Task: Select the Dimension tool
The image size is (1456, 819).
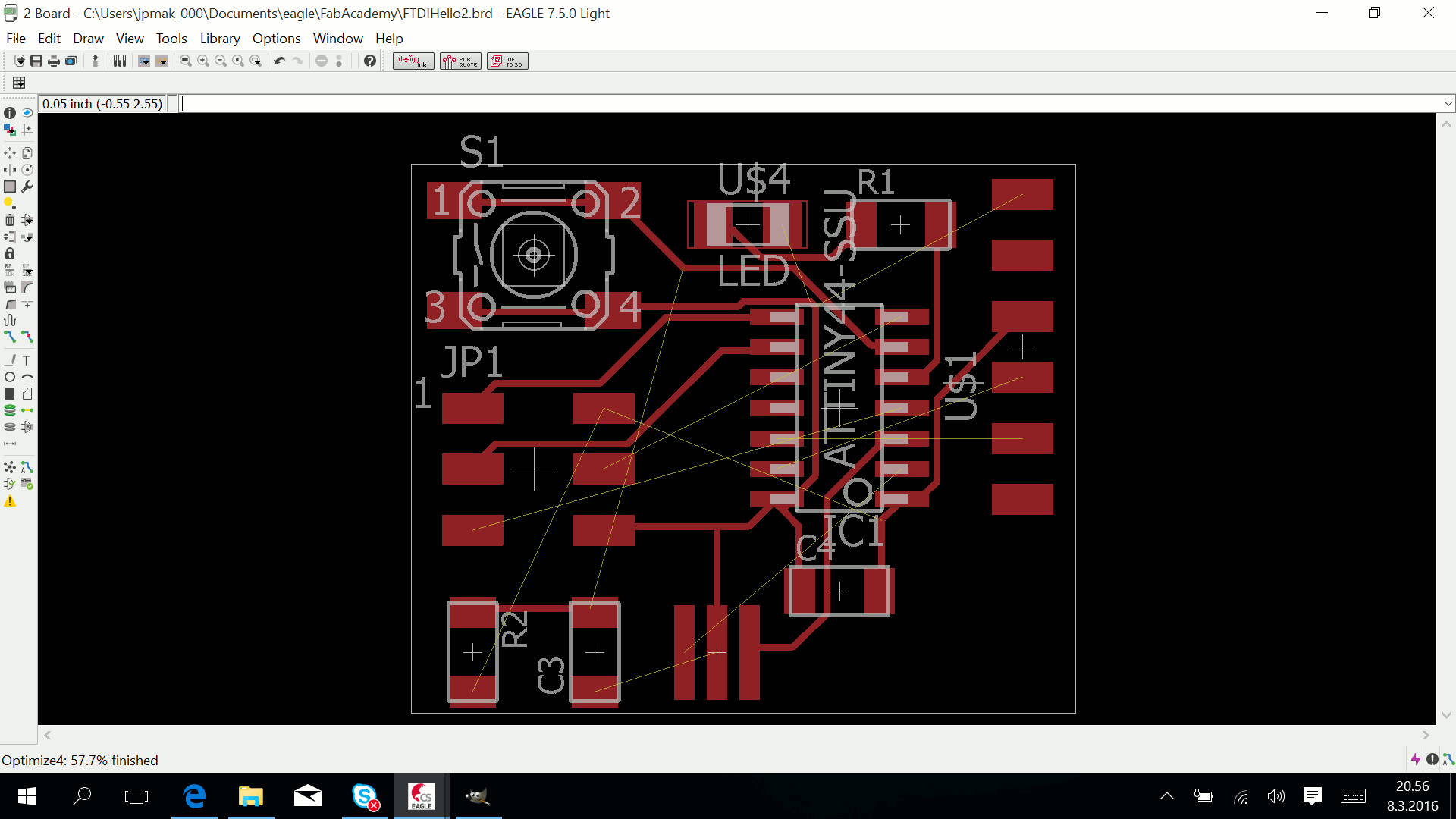Action: [x=10, y=444]
